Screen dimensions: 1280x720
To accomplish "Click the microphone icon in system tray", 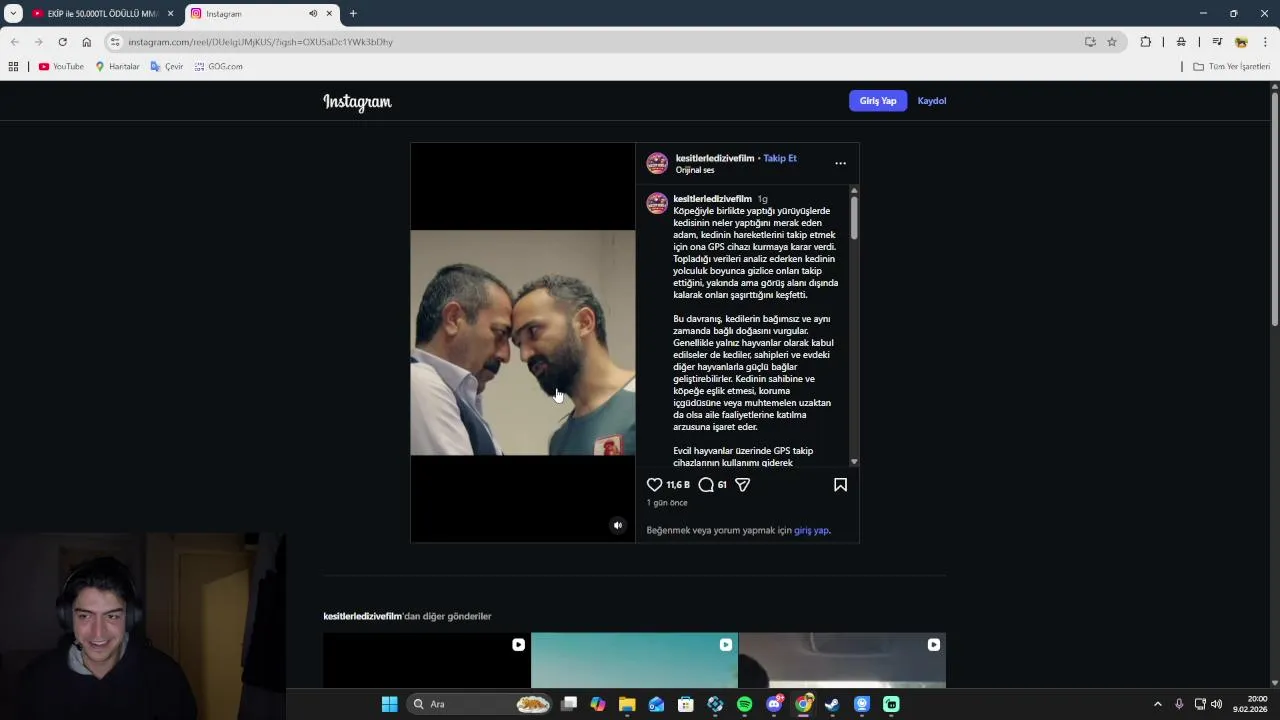I will tap(1179, 704).
